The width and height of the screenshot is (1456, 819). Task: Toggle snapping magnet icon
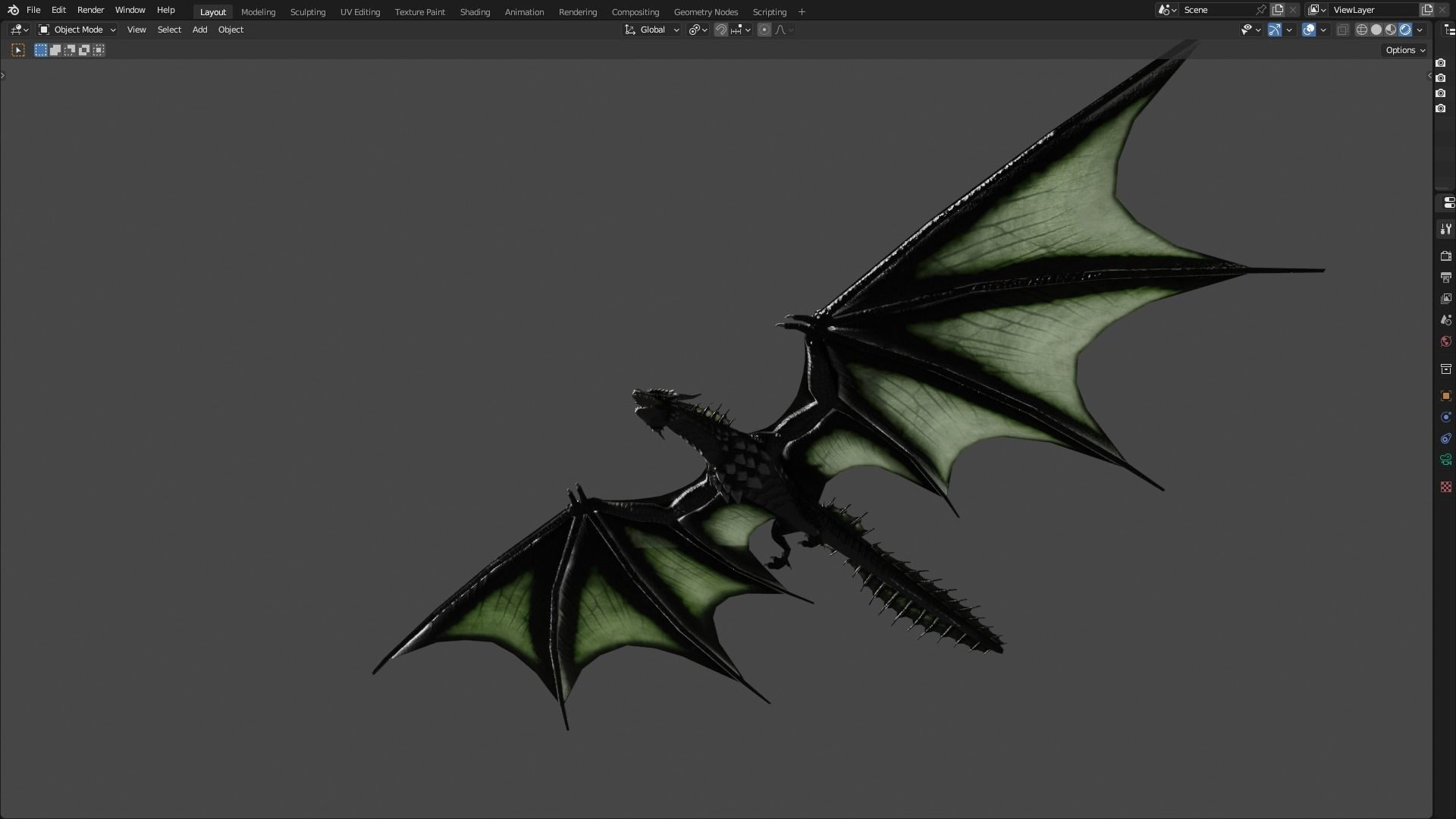tap(721, 30)
